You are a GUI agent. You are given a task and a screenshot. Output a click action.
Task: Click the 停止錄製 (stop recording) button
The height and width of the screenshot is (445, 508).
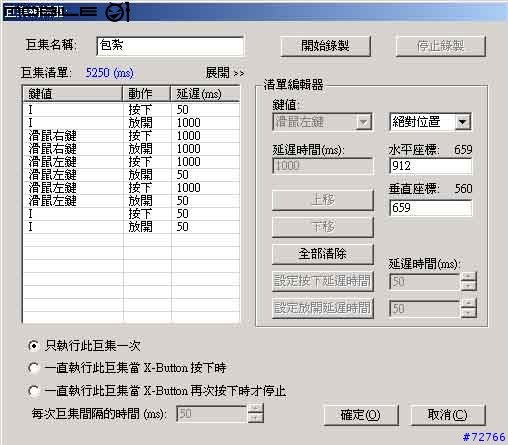440,46
